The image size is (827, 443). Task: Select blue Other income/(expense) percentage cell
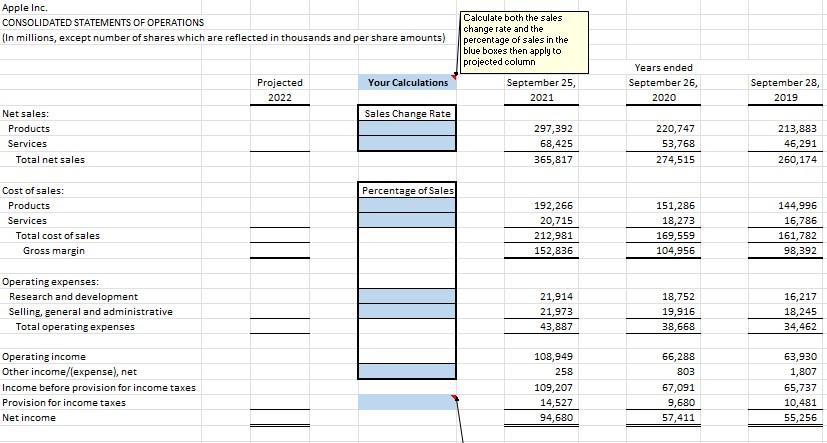click(x=407, y=371)
